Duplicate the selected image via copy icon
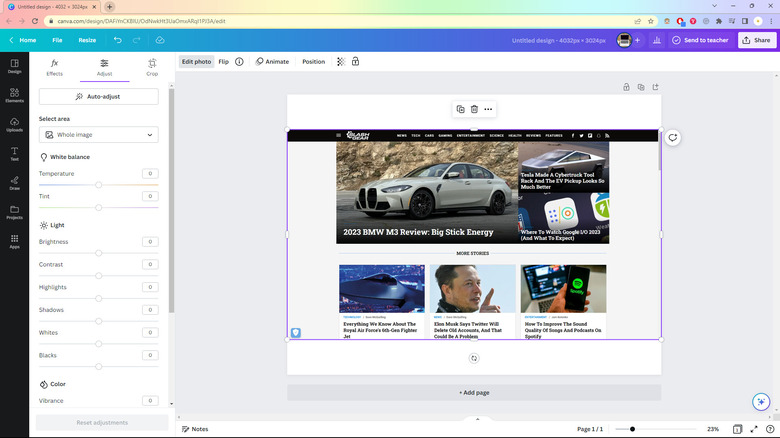This screenshot has width=780, height=438. click(x=460, y=109)
